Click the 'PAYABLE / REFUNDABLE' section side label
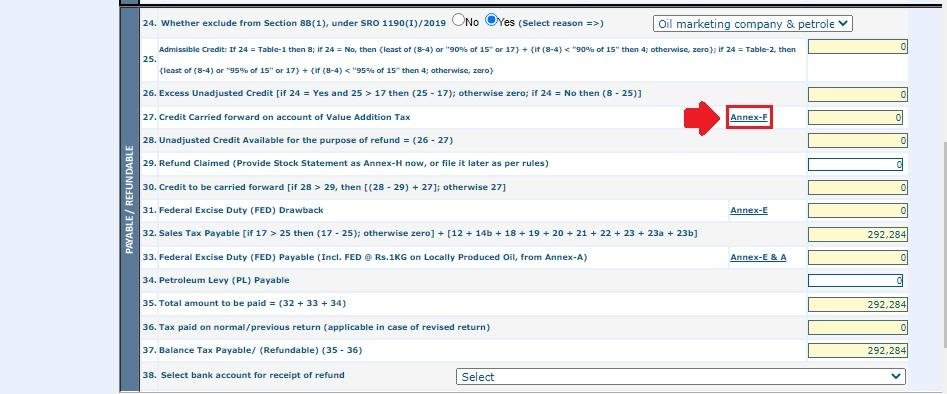This screenshot has height=394, width=947. click(129, 199)
